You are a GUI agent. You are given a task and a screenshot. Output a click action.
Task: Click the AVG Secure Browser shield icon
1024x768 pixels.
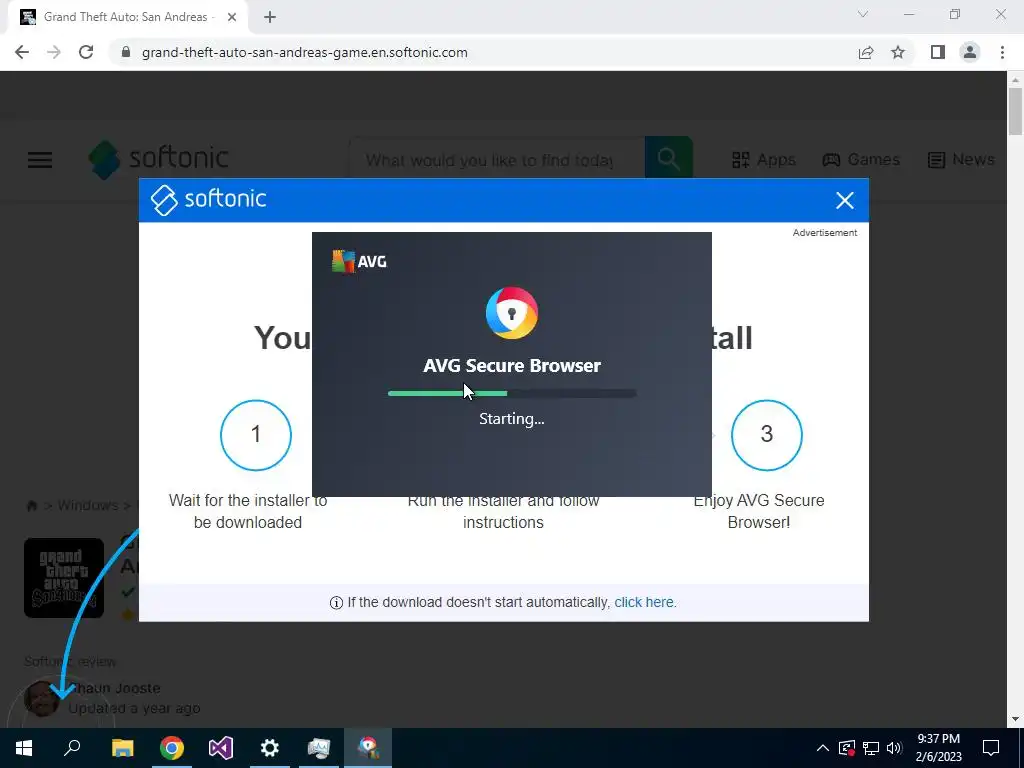[x=512, y=313]
